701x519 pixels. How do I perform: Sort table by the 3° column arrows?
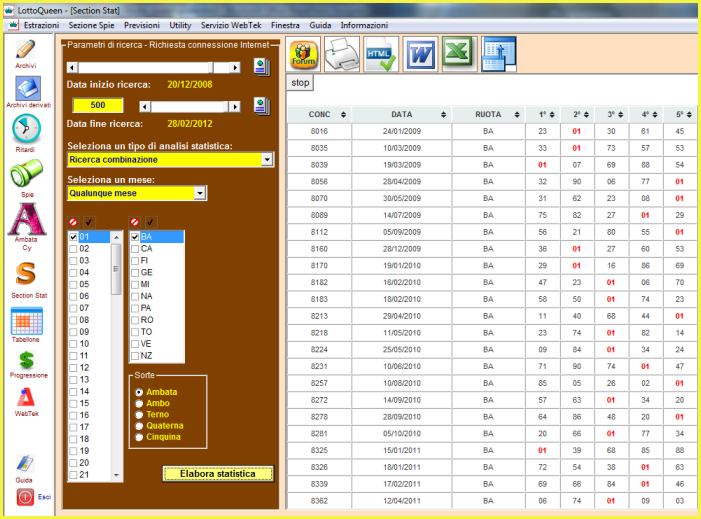point(621,115)
